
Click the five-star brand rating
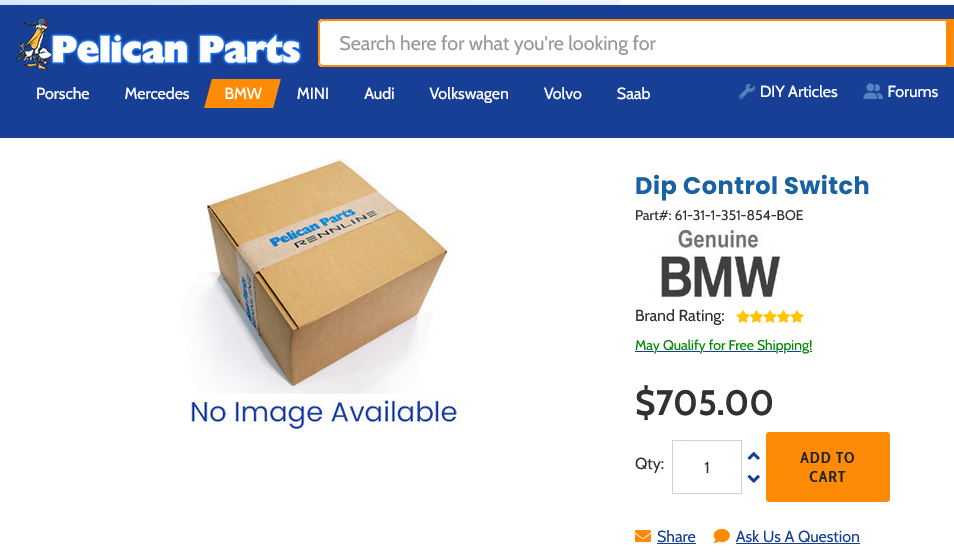click(770, 316)
